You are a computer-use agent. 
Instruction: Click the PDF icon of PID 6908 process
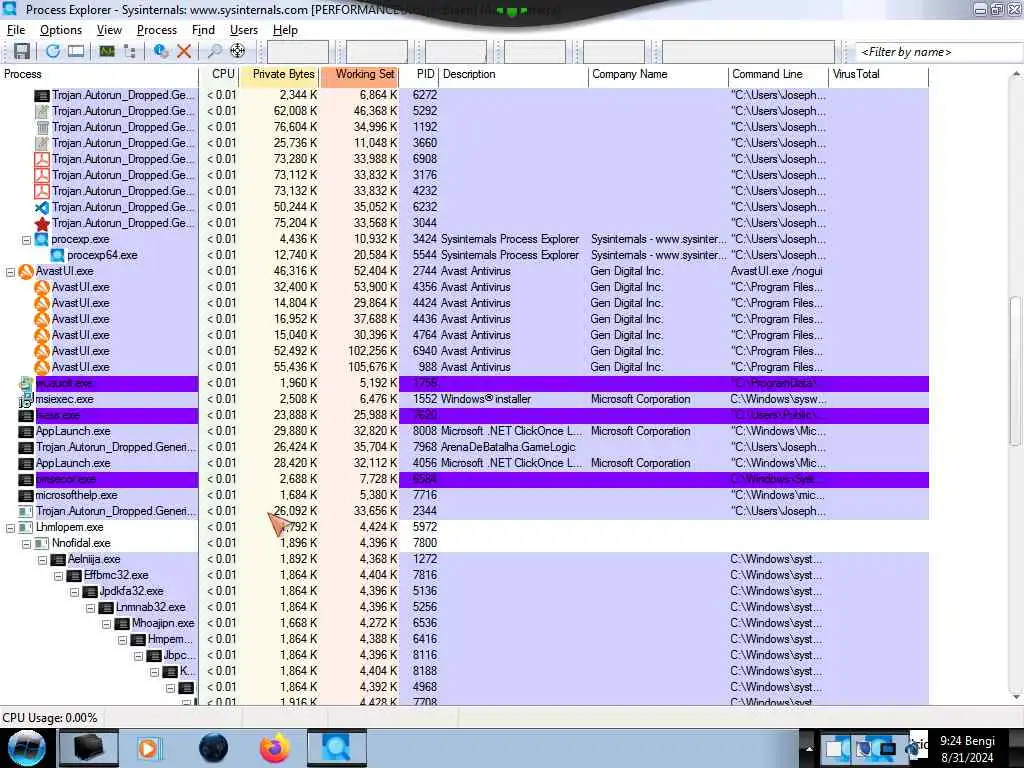[42, 159]
